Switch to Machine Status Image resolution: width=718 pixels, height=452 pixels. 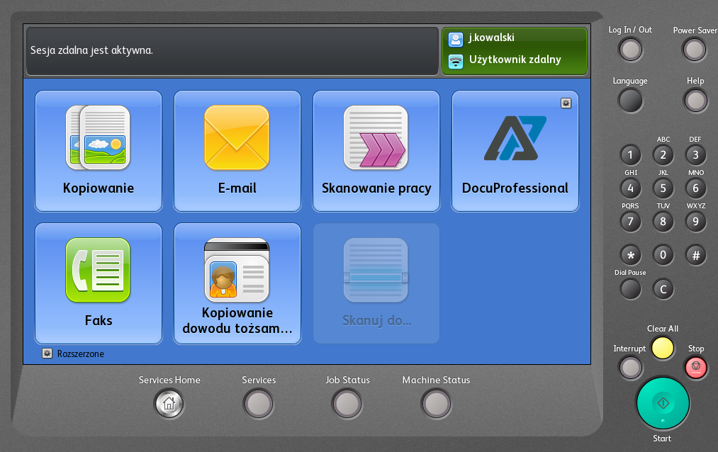(436, 403)
